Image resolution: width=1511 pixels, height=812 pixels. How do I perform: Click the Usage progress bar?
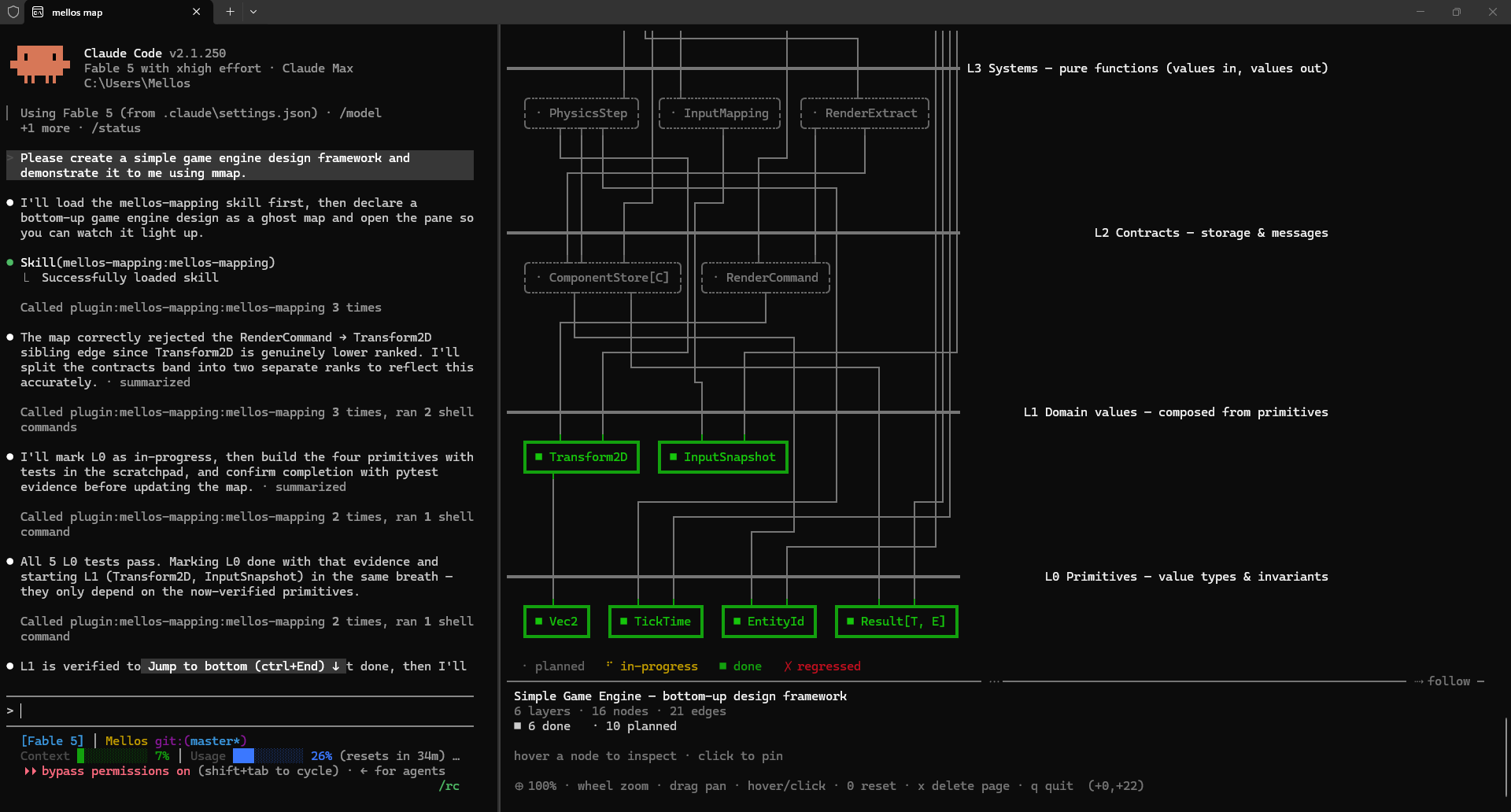click(268, 756)
